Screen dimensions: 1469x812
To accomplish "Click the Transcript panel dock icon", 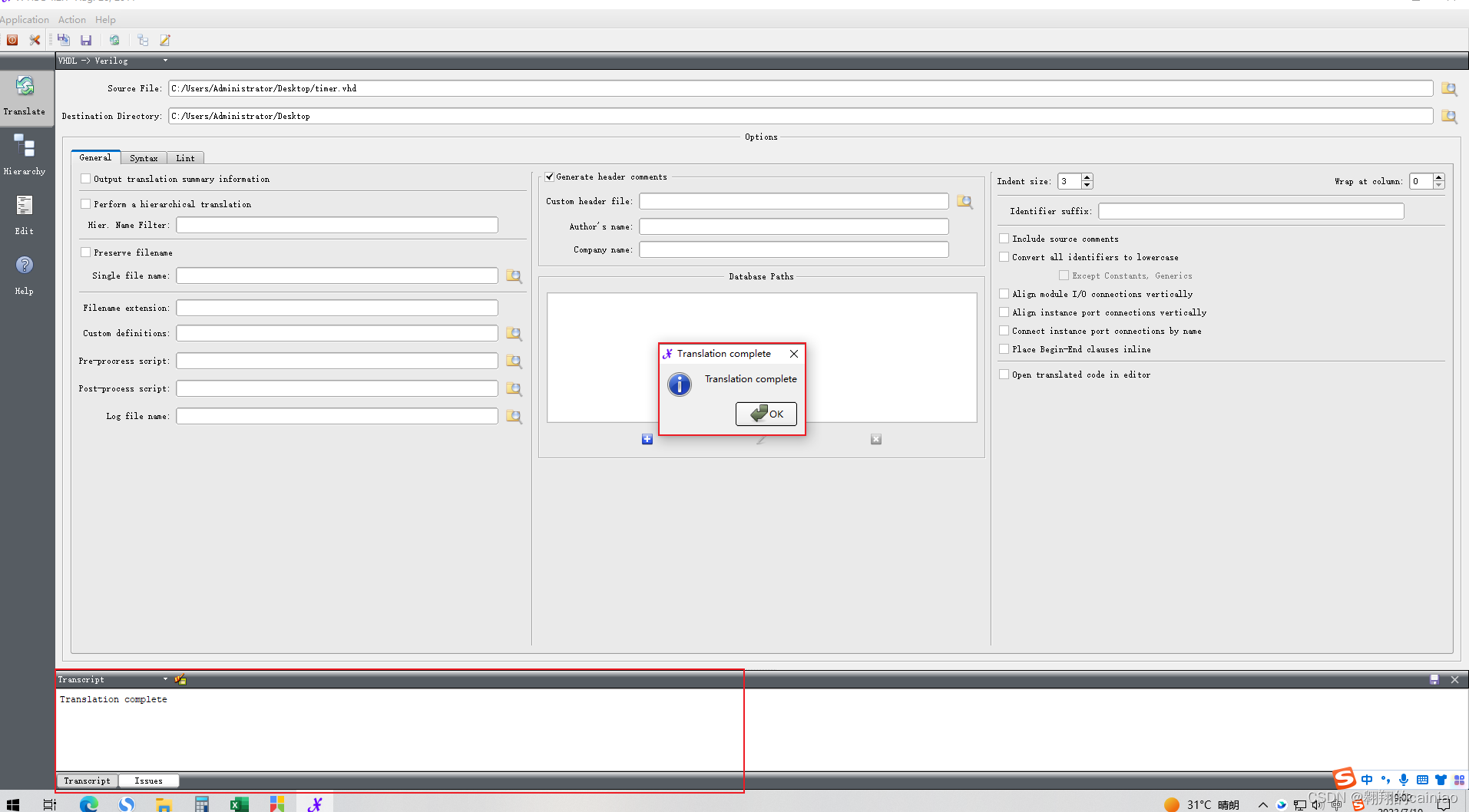I will pos(1434,680).
